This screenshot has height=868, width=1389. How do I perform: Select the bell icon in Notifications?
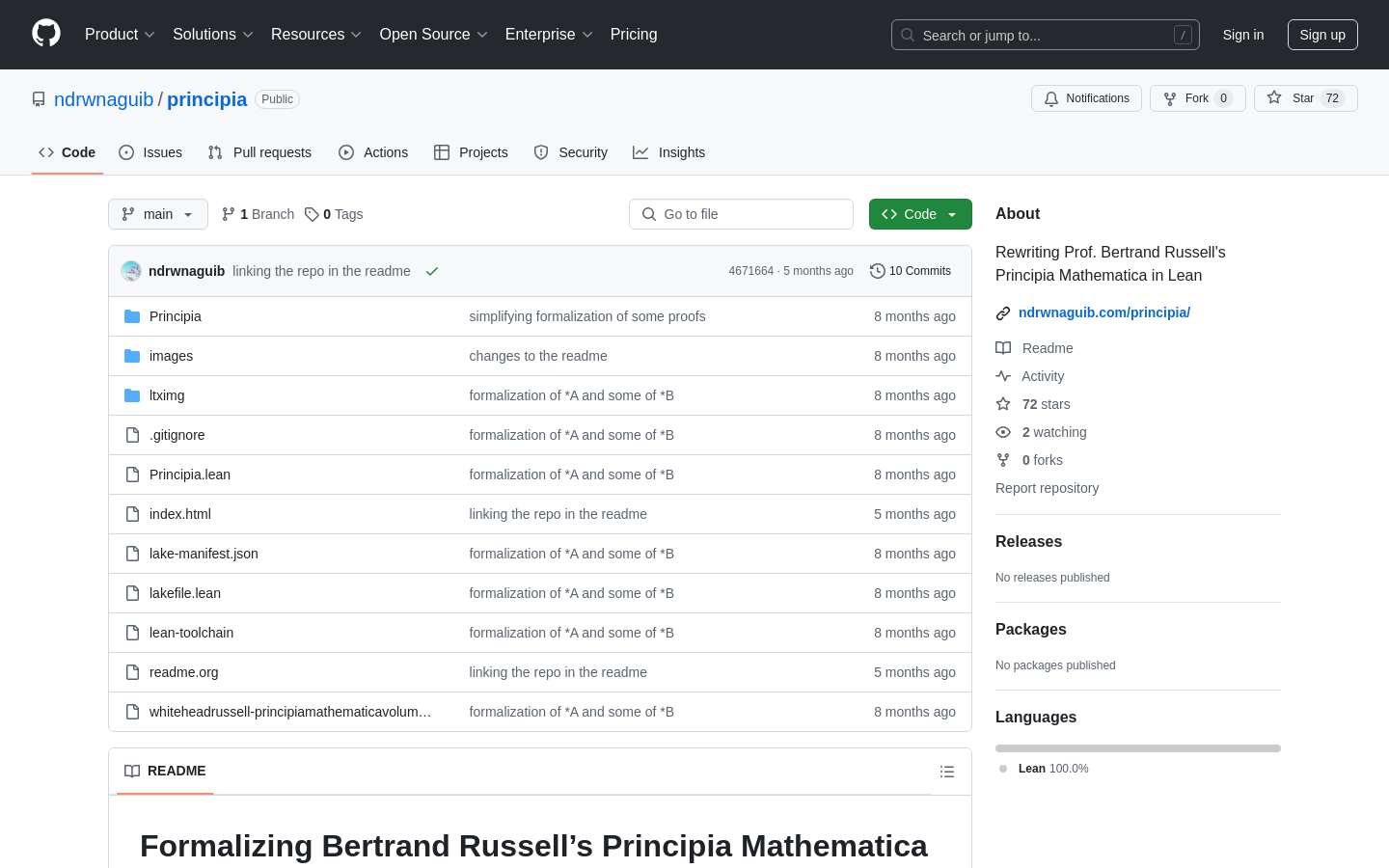click(x=1051, y=98)
